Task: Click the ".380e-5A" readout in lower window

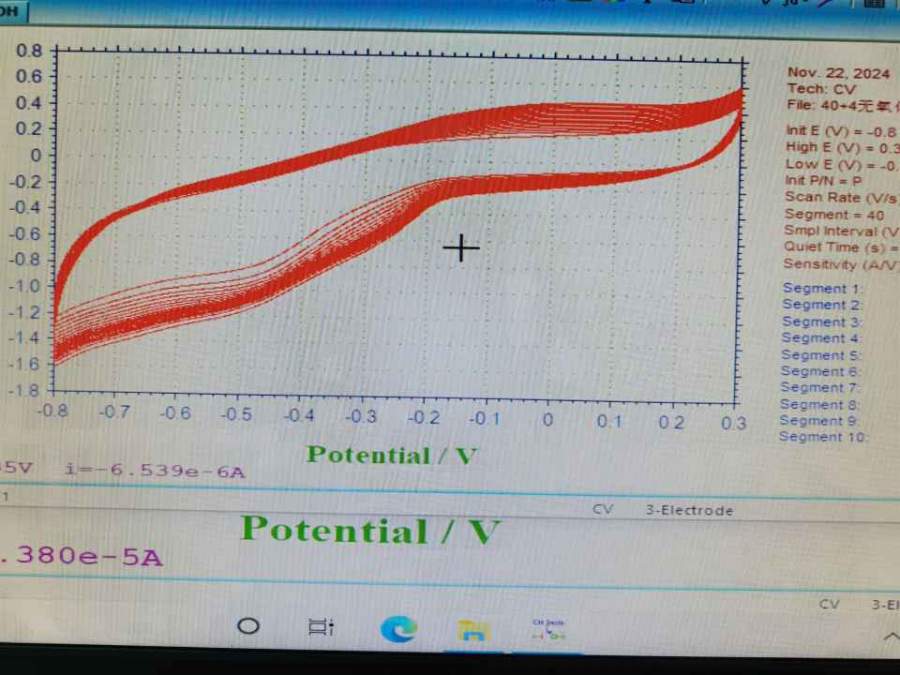Action: click(82, 556)
